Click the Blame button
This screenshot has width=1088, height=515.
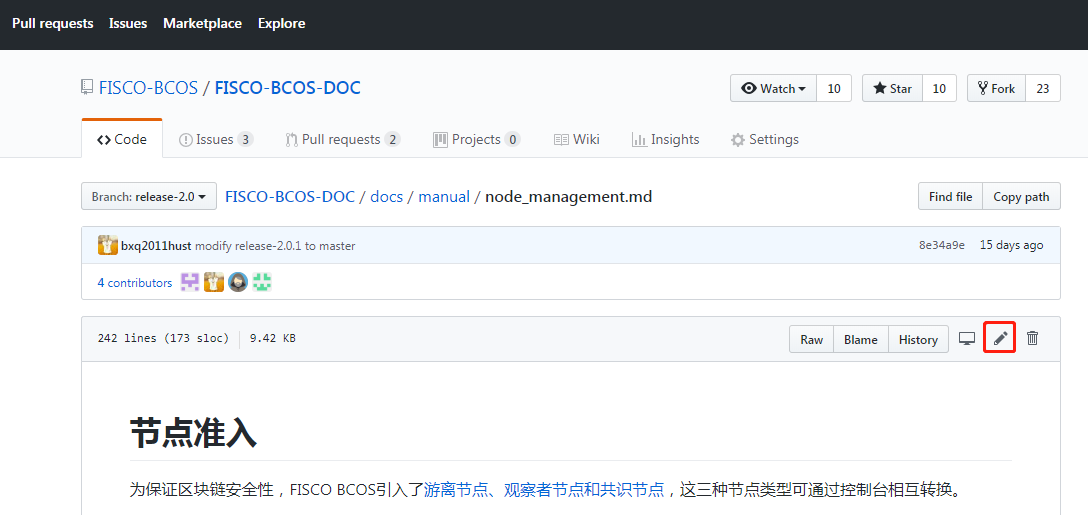(860, 339)
